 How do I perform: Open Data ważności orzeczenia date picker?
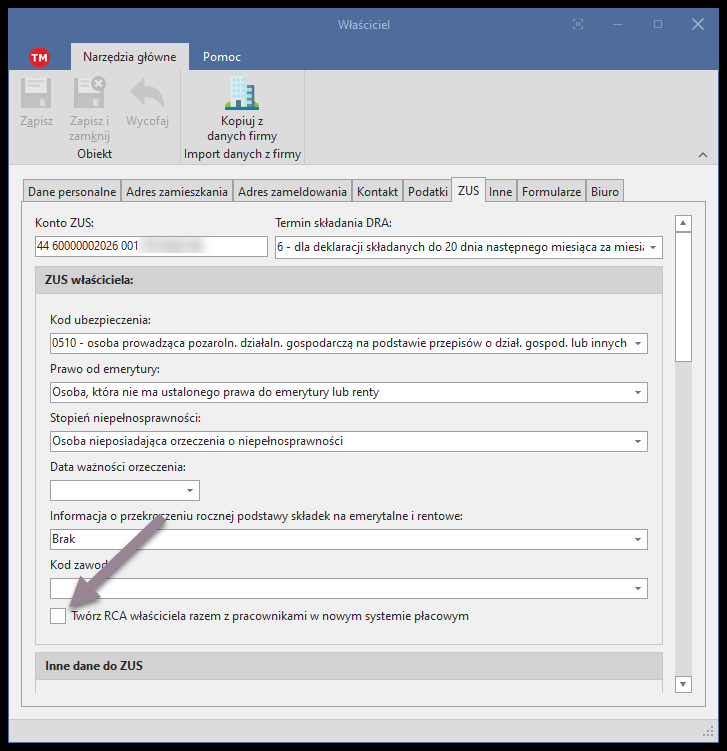pyautogui.click(x=190, y=491)
